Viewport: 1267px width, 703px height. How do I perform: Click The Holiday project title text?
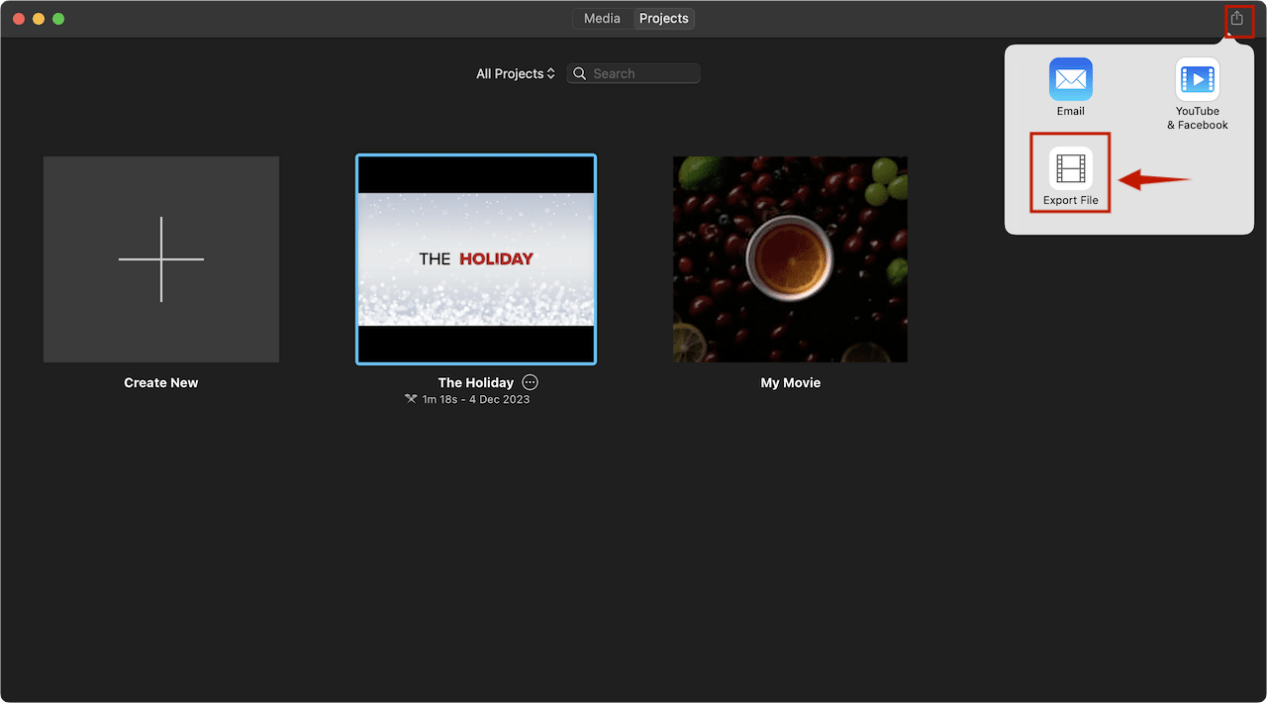(475, 383)
